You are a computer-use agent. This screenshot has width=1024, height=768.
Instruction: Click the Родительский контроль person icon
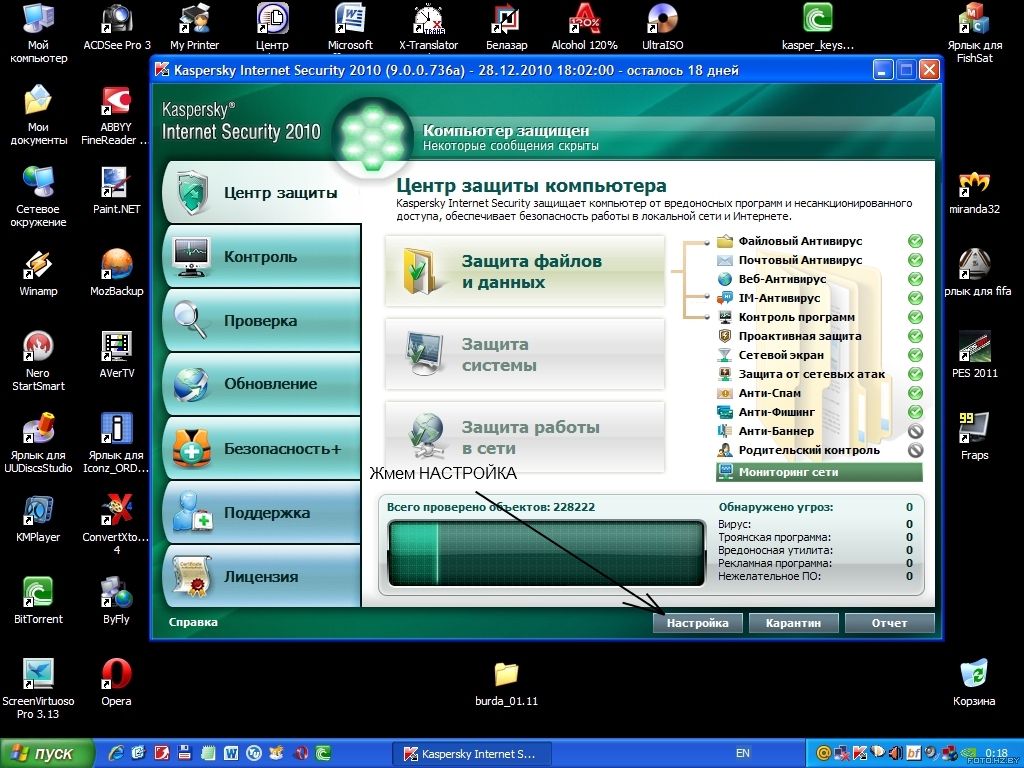[725, 450]
